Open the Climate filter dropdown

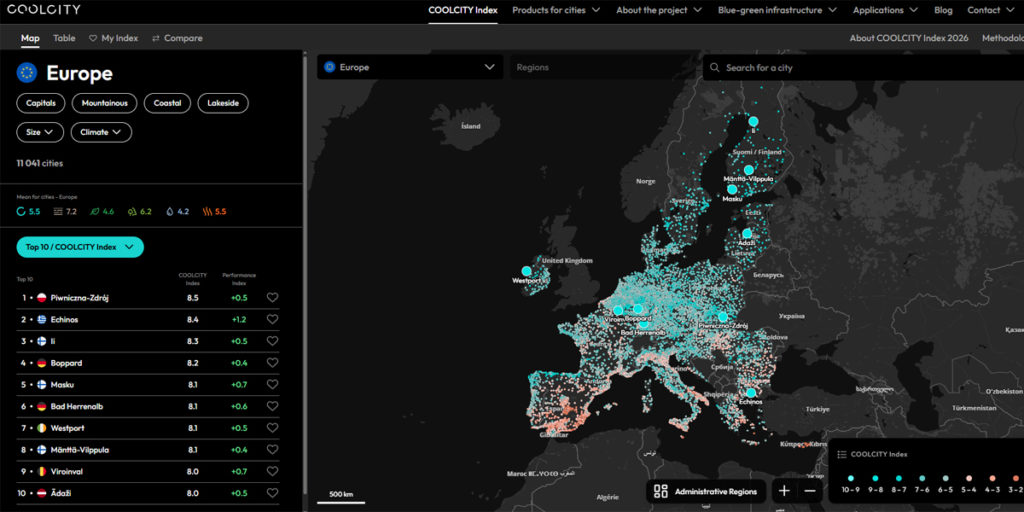101,132
